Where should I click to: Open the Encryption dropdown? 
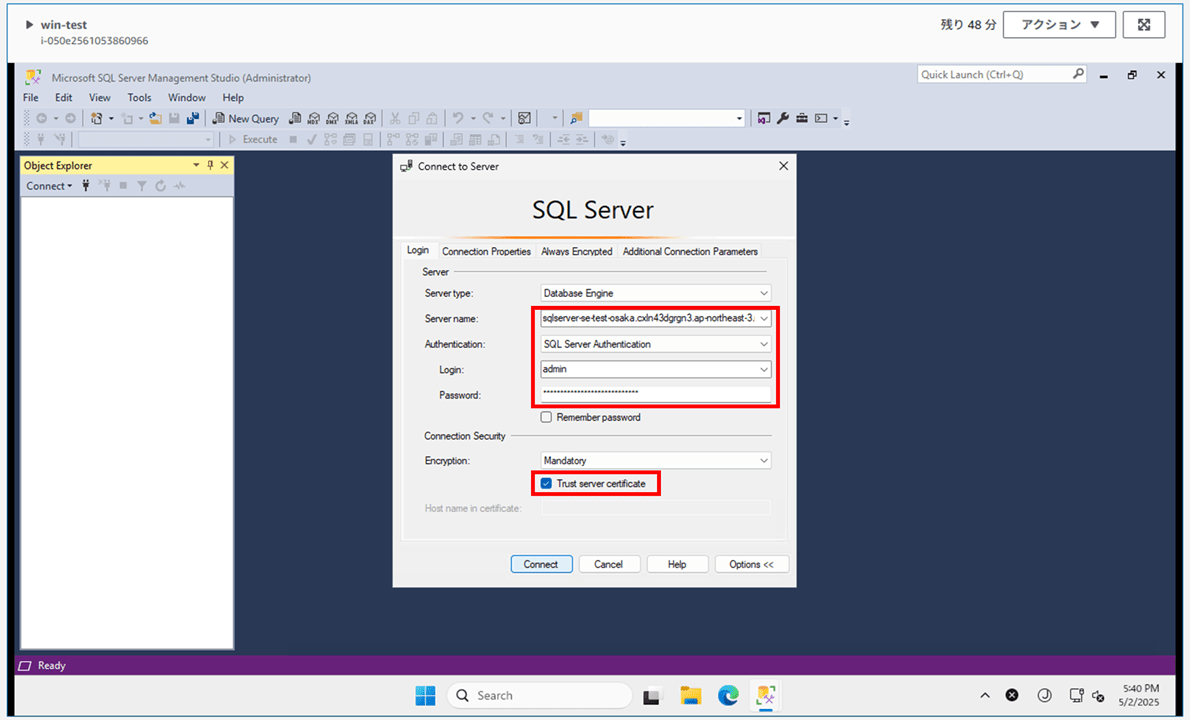coord(763,461)
